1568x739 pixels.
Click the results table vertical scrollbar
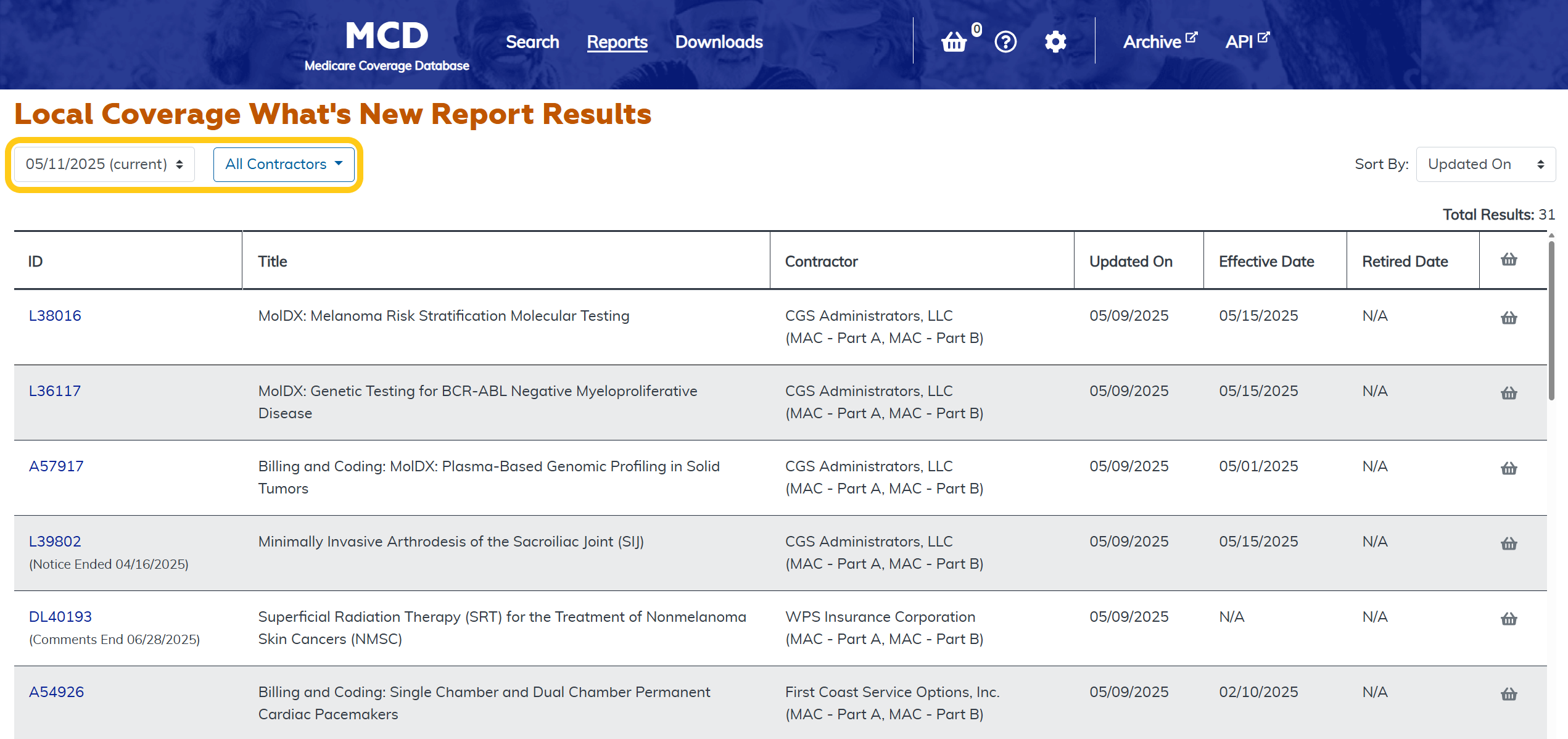(1551, 321)
